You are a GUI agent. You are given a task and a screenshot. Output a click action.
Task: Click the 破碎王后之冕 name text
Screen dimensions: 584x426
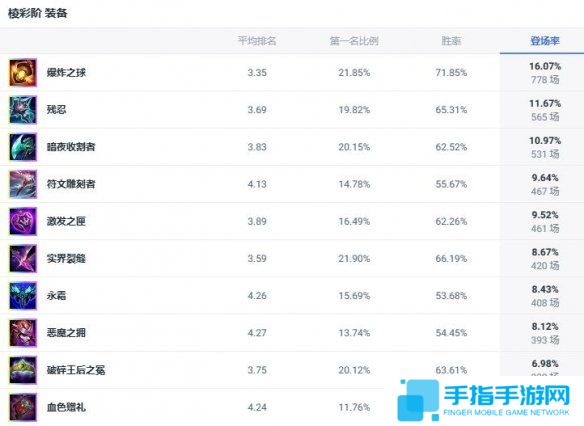point(76,370)
